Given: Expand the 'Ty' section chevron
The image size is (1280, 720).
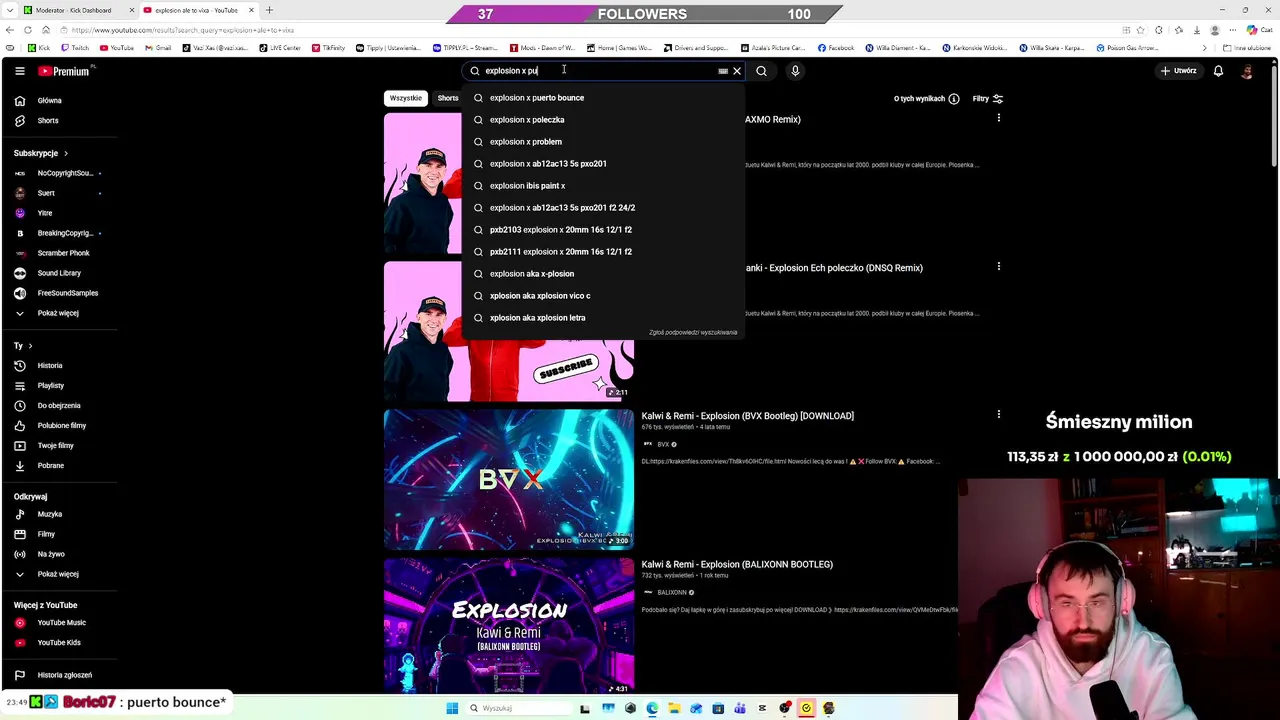Looking at the screenshot, I should click(x=30, y=346).
